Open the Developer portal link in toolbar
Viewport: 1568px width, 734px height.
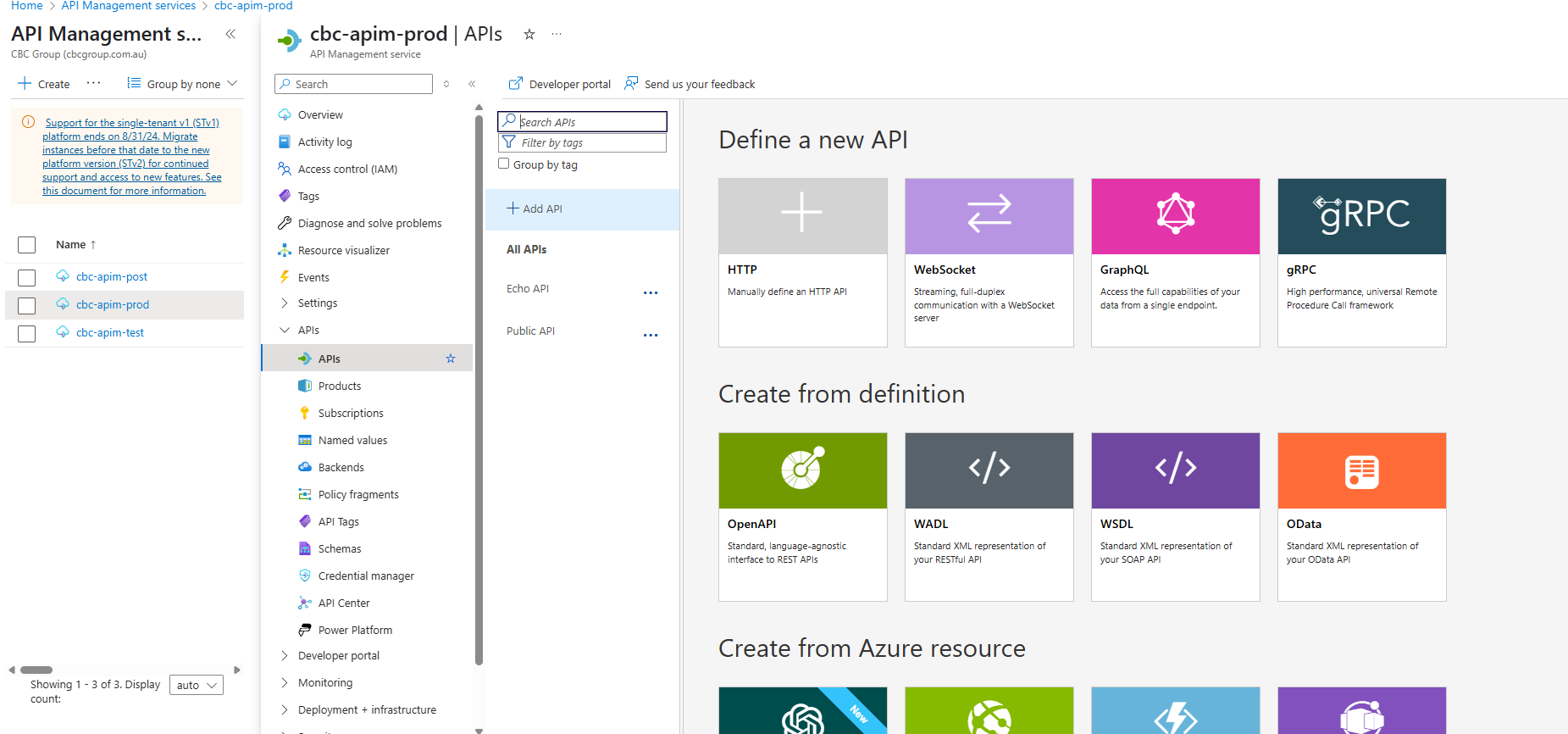pos(560,84)
